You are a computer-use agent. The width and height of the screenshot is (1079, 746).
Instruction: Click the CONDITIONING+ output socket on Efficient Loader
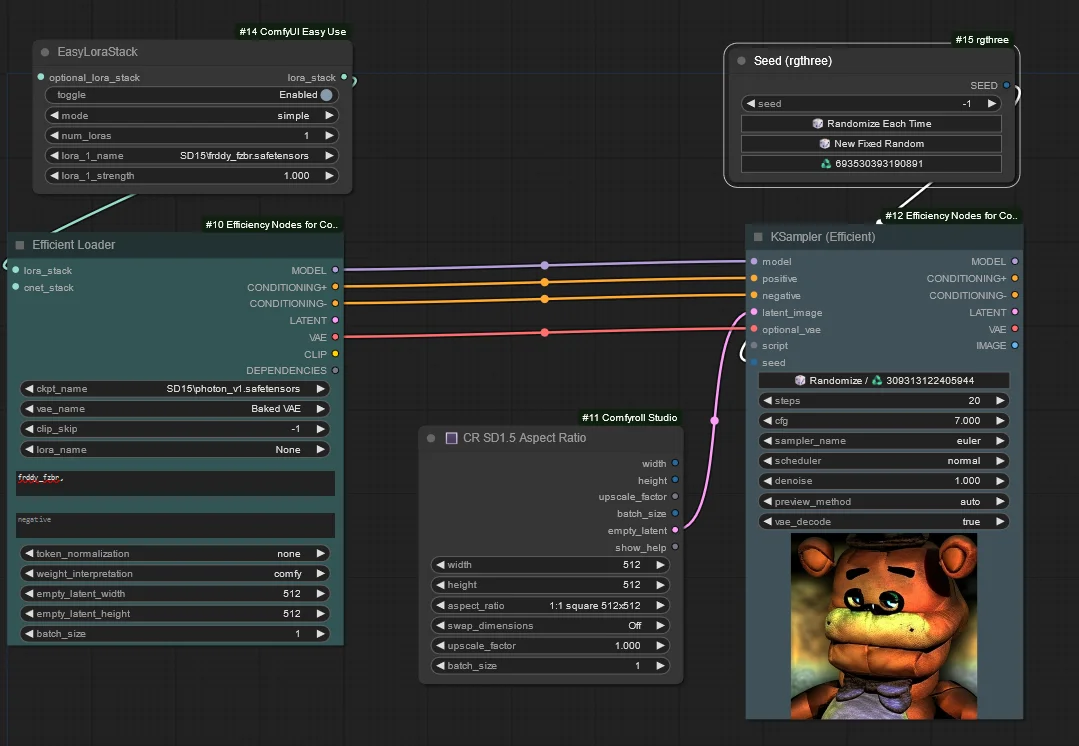(335, 287)
